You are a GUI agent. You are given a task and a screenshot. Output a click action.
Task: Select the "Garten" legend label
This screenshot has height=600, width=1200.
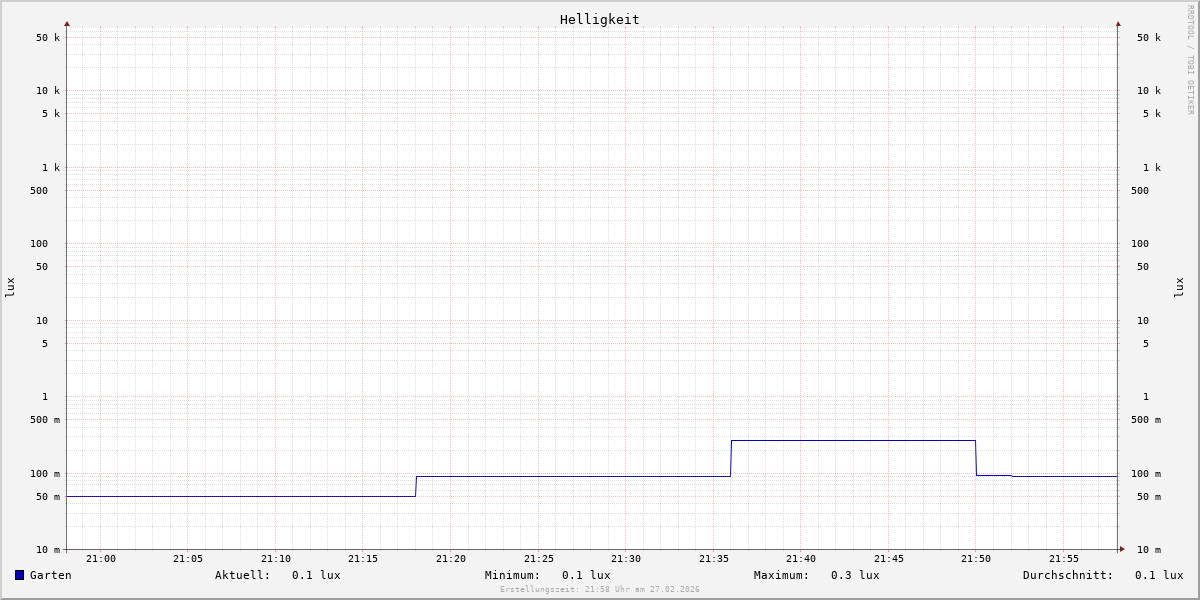coord(51,575)
